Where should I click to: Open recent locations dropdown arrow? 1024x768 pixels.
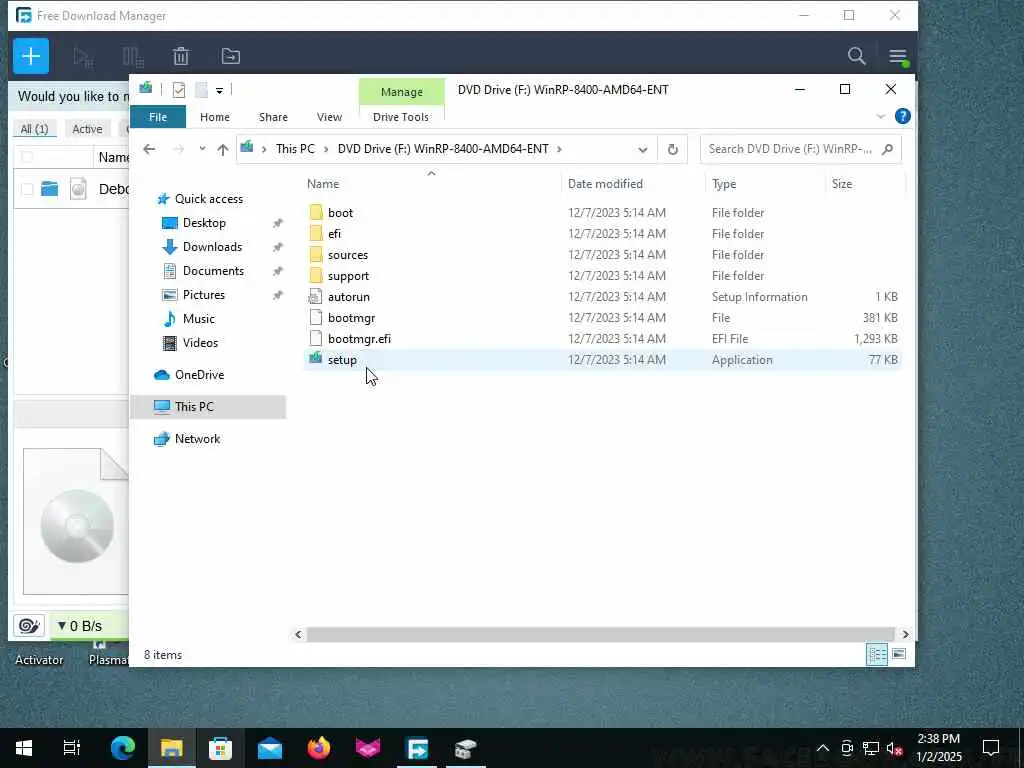(202, 149)
